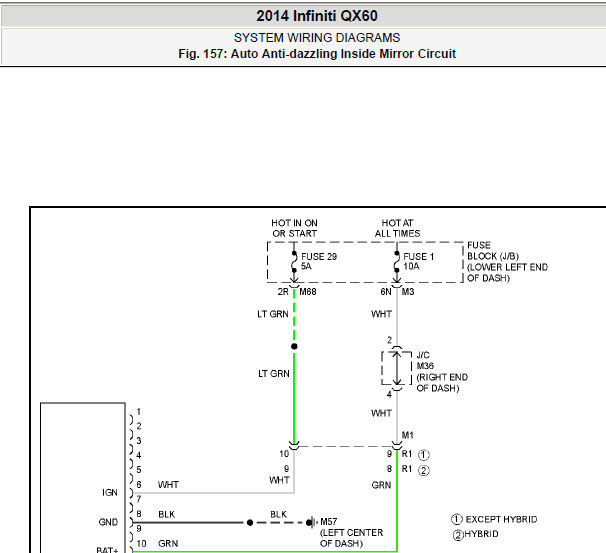Click the circled 1 marker beside R1

pyautogui.click(x=424, y=455)
